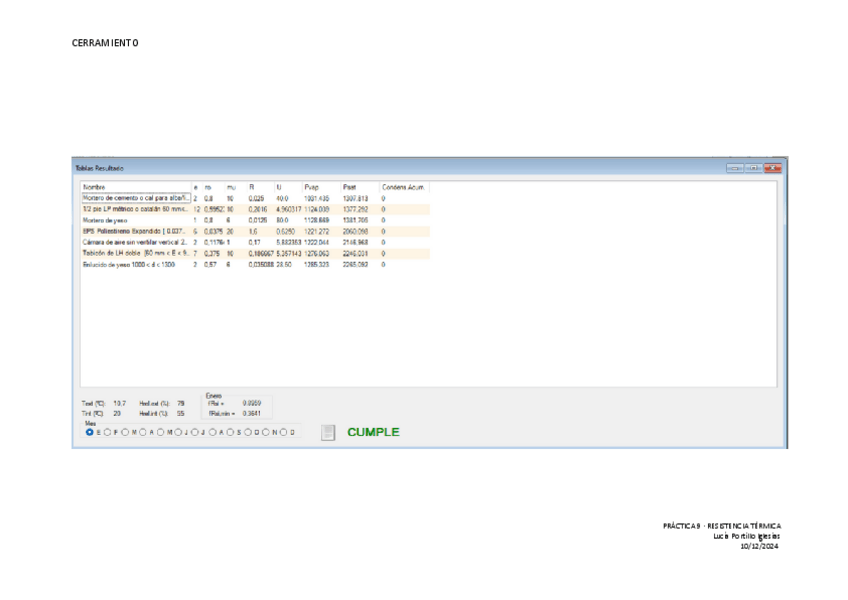Close the Tablas Resultado window
This screenshot has height=600, width=848.
click(x=773, y=168)
